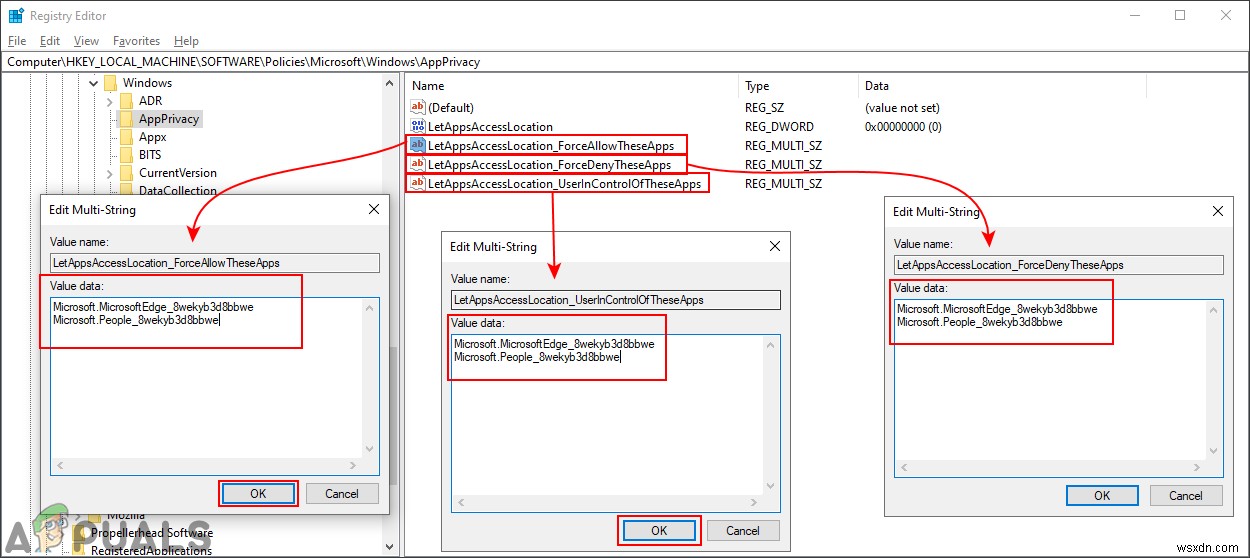Click OK in the ForceDenyTheseApps dialog
The width and height of the screenshot is (1250, 558).
tap(1102, 495)
